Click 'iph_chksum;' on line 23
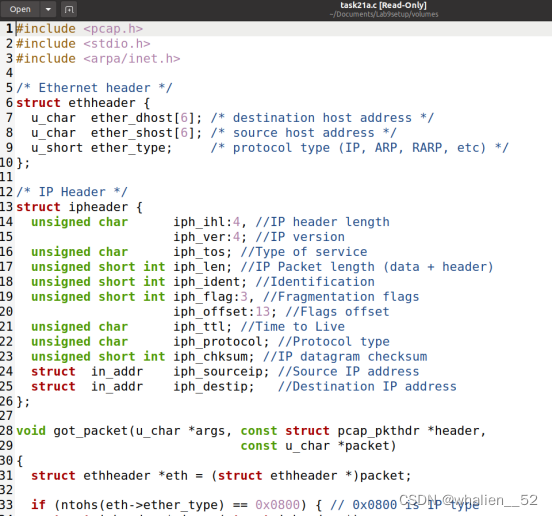 pos(213,357)
